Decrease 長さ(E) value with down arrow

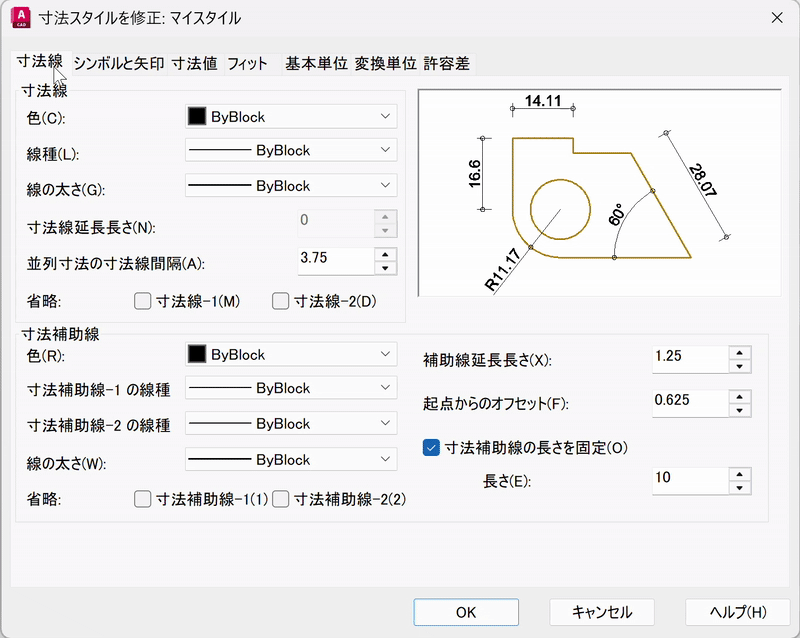[739, 487]
